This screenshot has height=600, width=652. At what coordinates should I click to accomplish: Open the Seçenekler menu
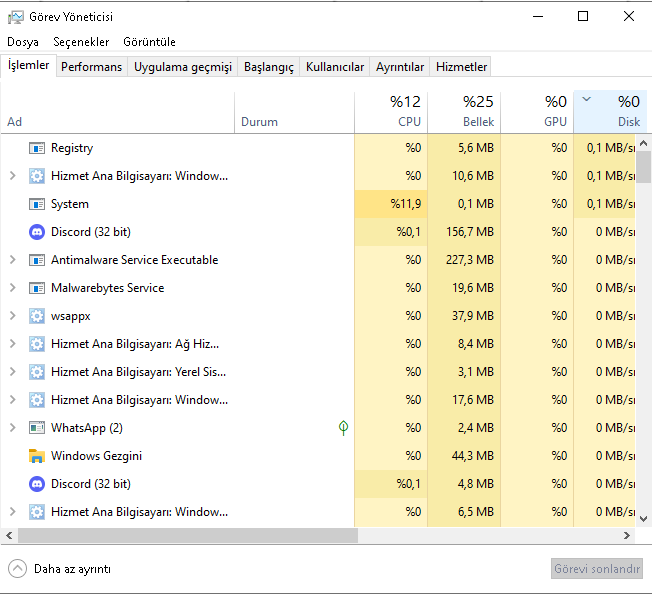[81, 42]
